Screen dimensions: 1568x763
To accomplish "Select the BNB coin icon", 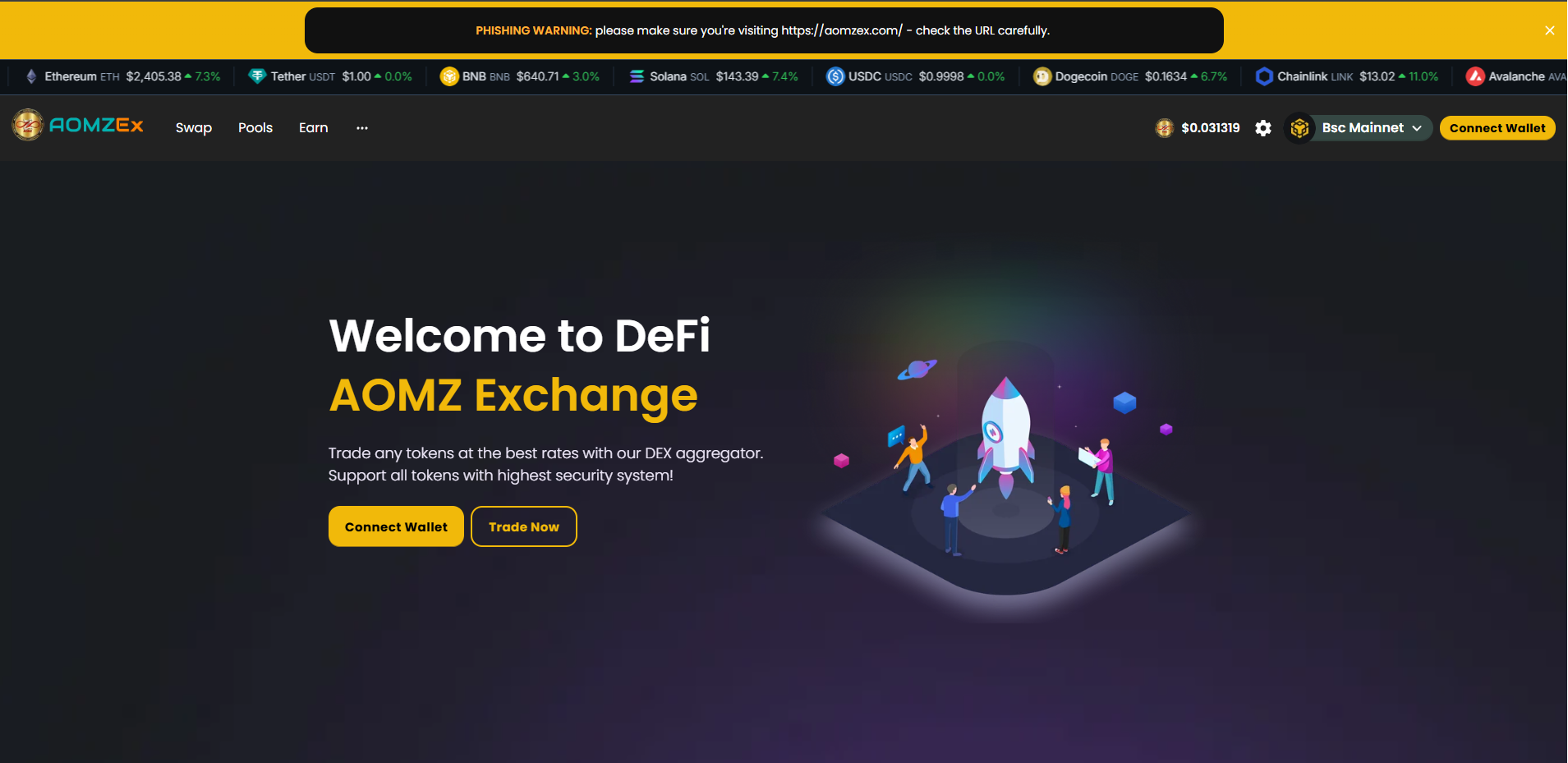I will tap(449, 76).
